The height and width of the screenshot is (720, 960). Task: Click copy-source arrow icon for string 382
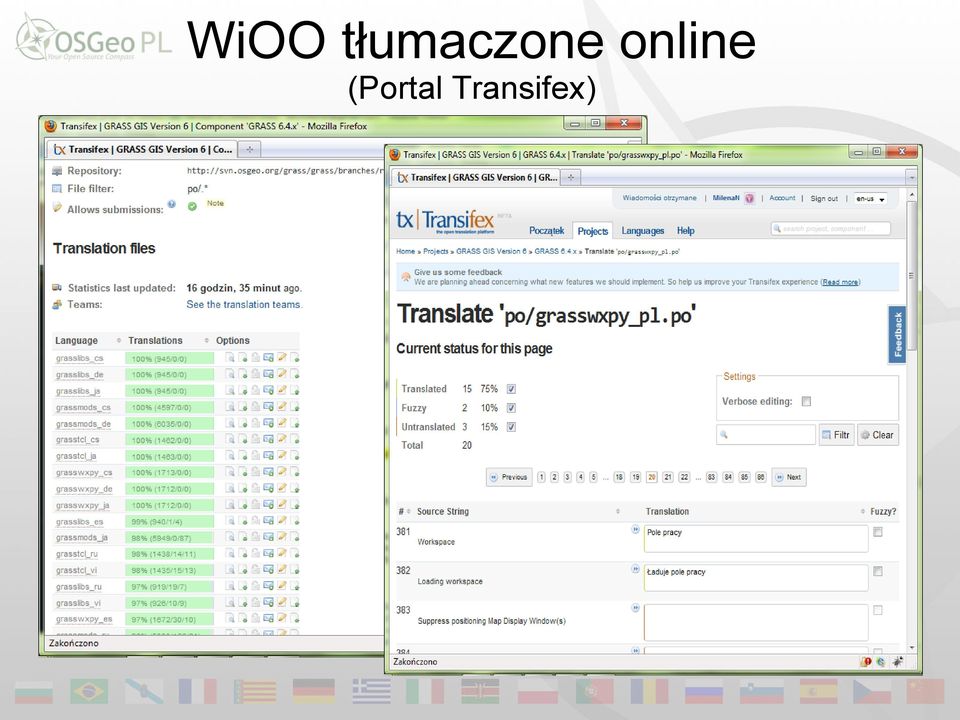coord(635,569)
